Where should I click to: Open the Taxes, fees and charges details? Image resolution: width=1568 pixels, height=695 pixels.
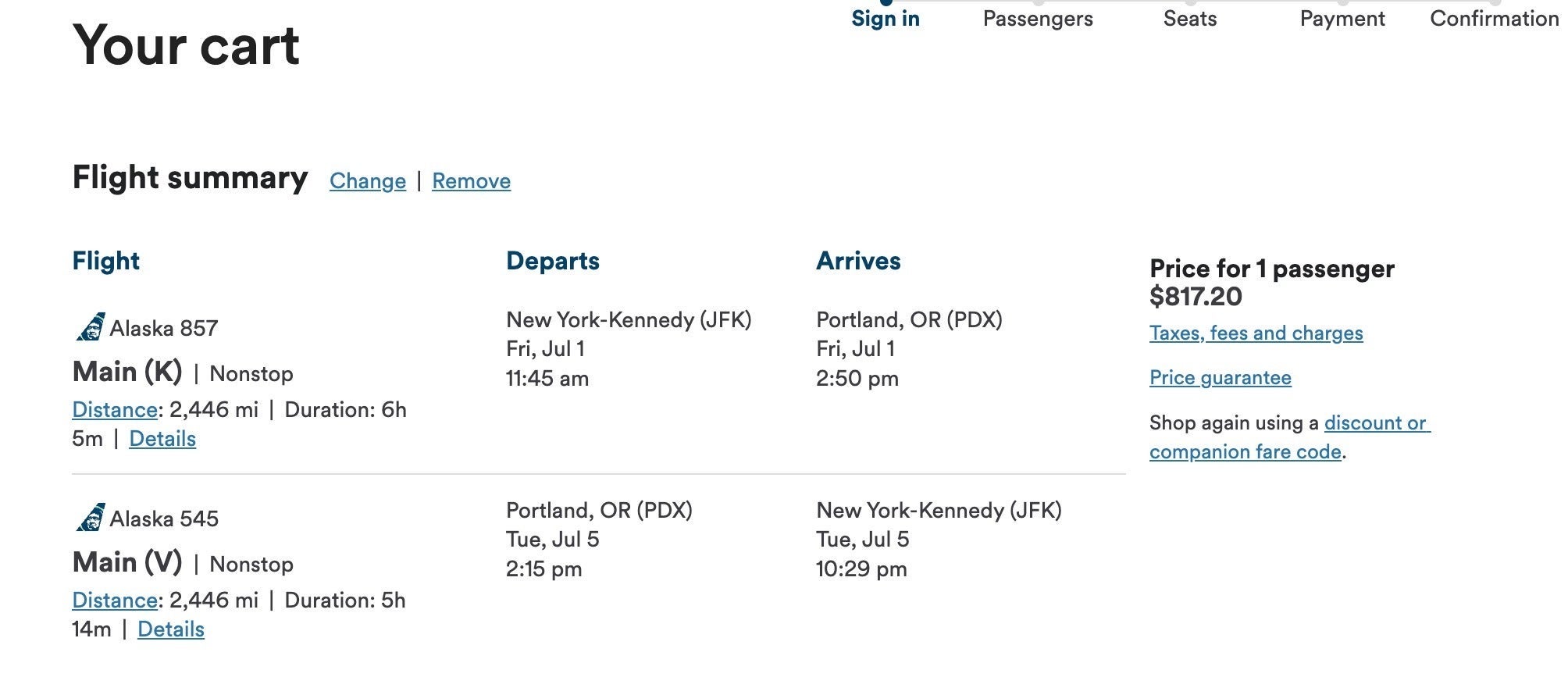click(1255, 333)
